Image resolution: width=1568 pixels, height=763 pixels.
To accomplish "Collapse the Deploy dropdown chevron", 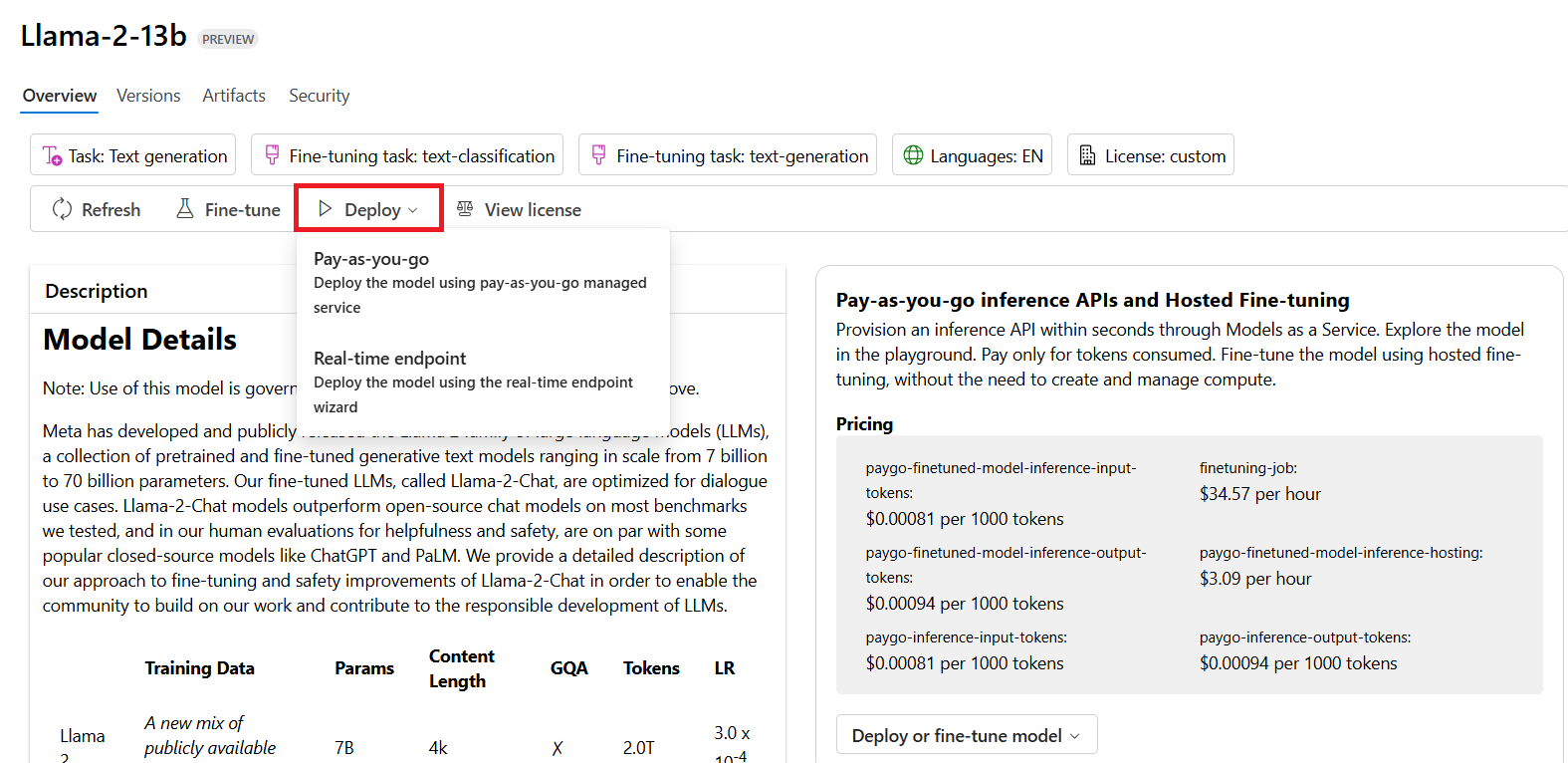I will (x=413, y=210).
